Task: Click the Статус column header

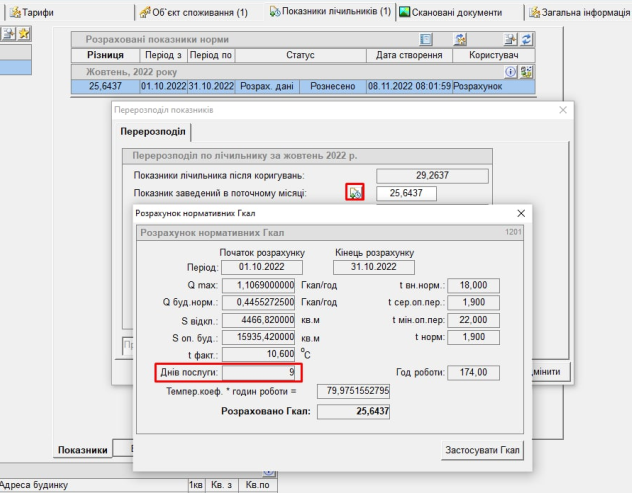Action: click(x=294, y=55)
